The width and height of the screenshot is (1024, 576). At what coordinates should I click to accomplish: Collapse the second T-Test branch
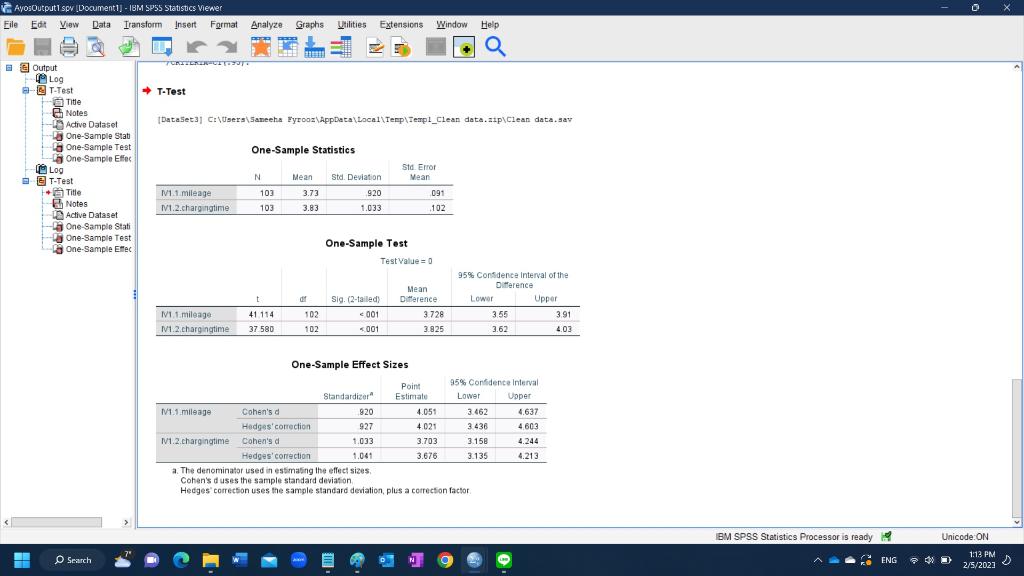point(25,180)
